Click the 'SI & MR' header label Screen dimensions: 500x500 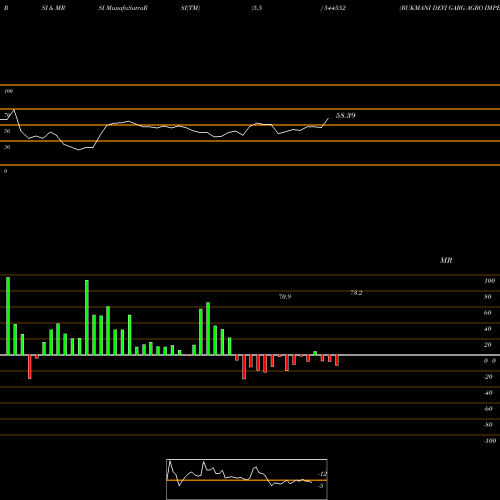tap(53, 8)
